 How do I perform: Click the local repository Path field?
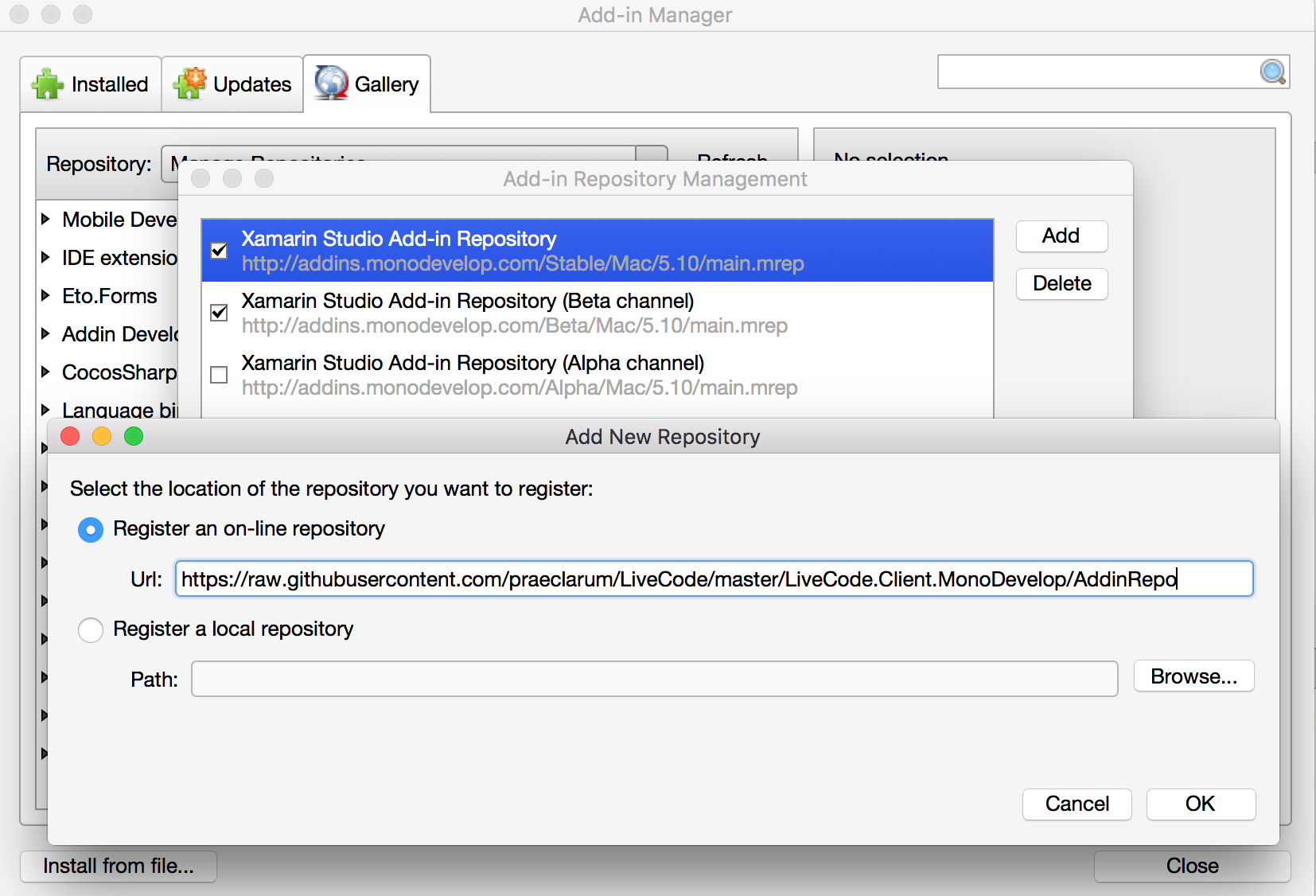655,679
